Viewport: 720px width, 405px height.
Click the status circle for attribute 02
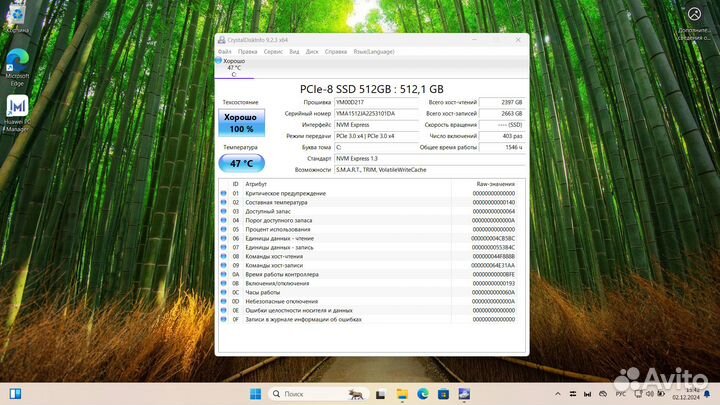point(224,202)
